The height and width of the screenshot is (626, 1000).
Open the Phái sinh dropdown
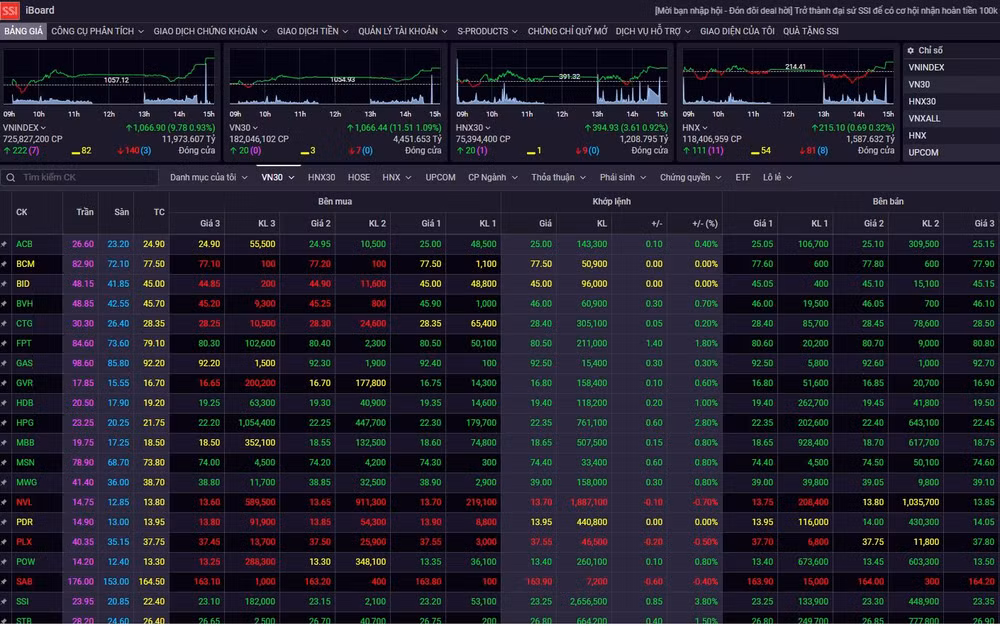(622, 178)
